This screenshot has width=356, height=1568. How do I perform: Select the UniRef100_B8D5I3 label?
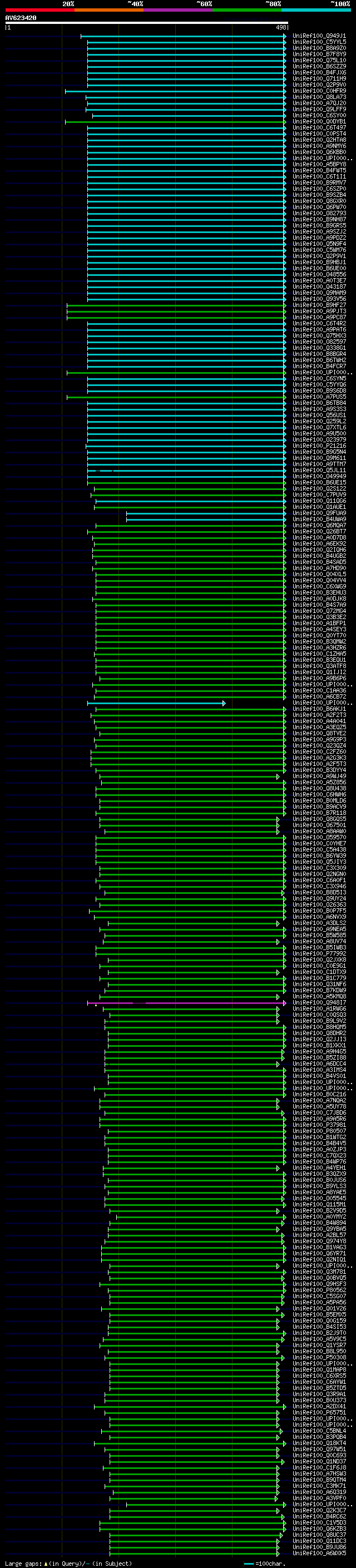tap(319, 892)
